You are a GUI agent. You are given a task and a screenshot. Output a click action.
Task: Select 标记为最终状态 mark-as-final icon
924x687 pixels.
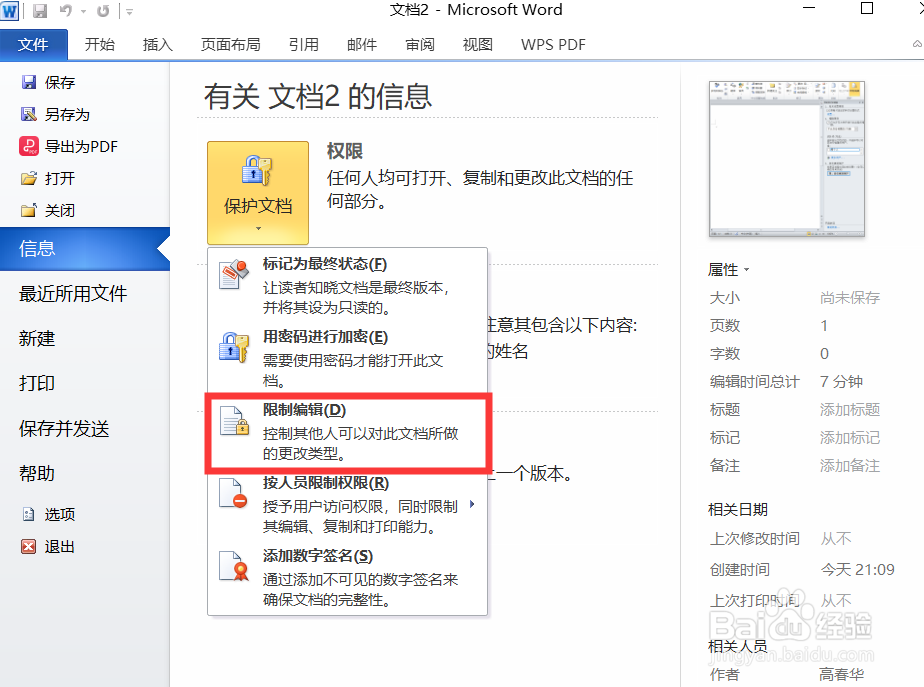point(232,274)
